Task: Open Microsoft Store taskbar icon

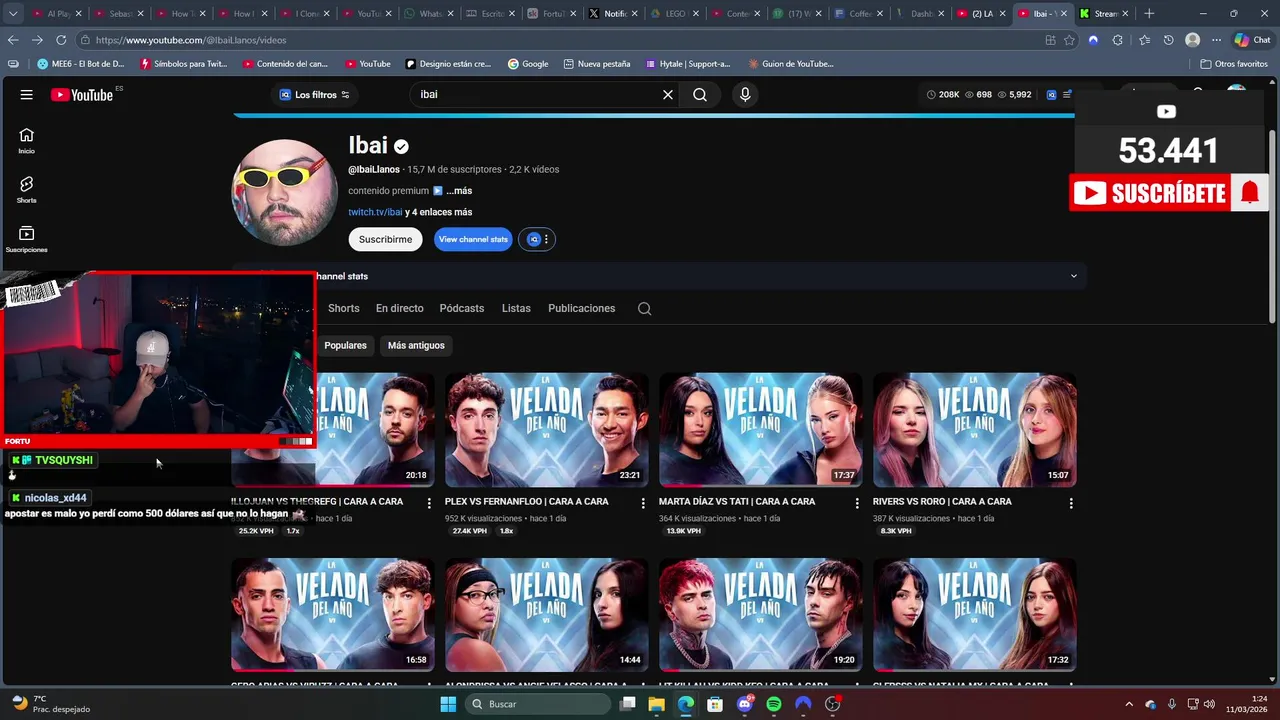Action: pyautogui.click(x=715, y=704)
